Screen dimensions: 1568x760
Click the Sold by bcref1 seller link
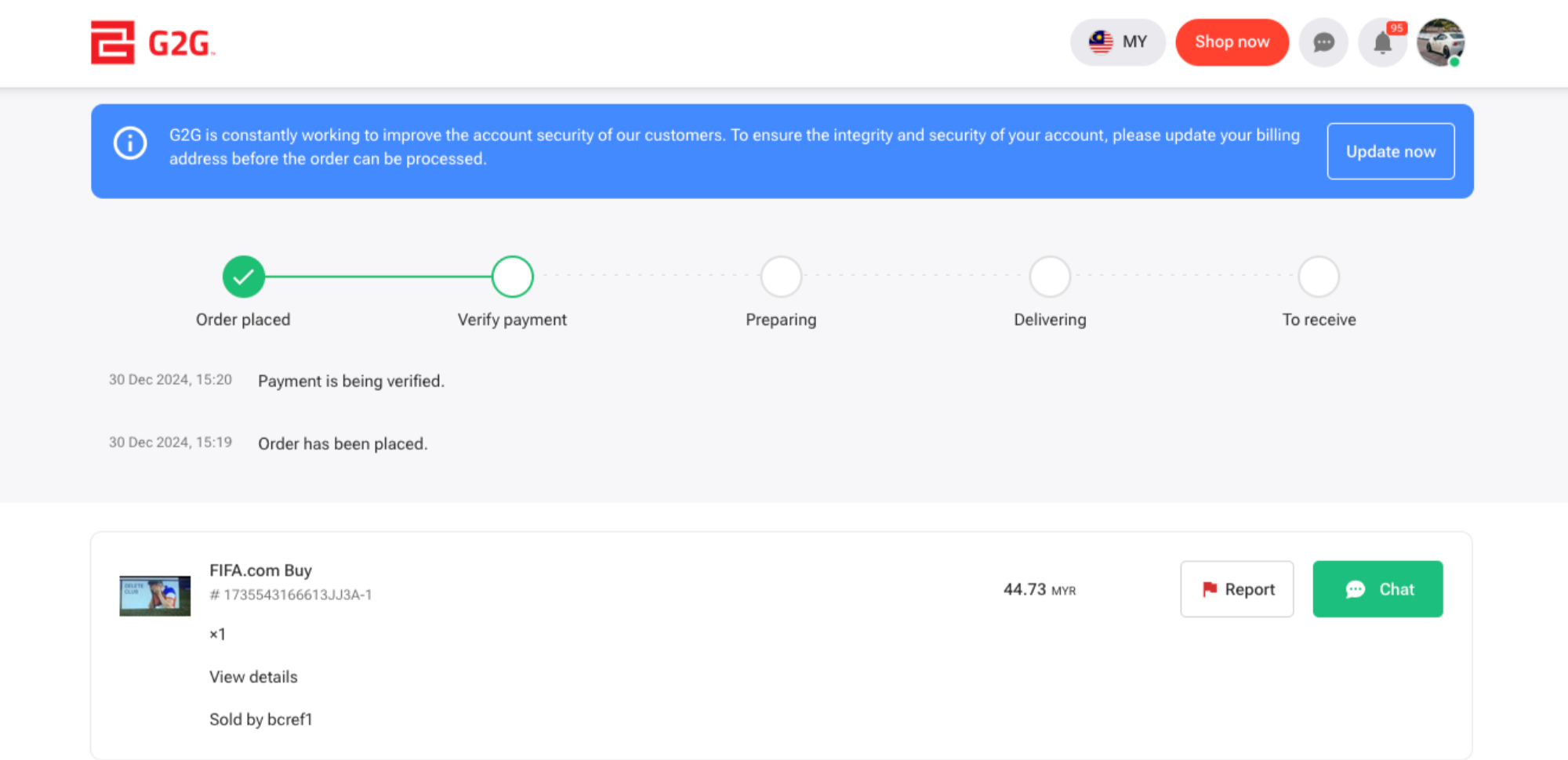(260, 719)
